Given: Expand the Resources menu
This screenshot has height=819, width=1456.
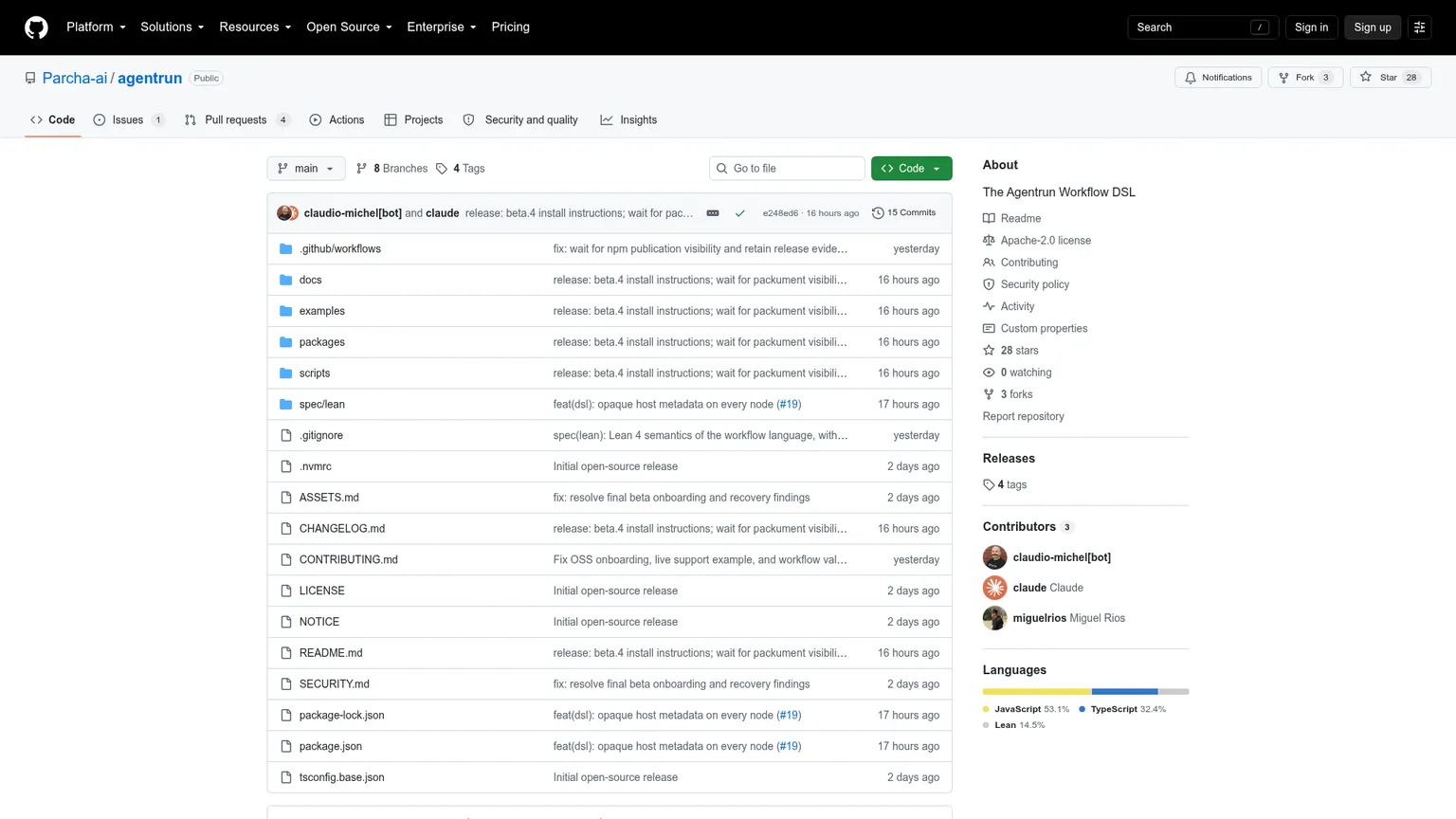Looking at the screenshot, I should [255, 27].
